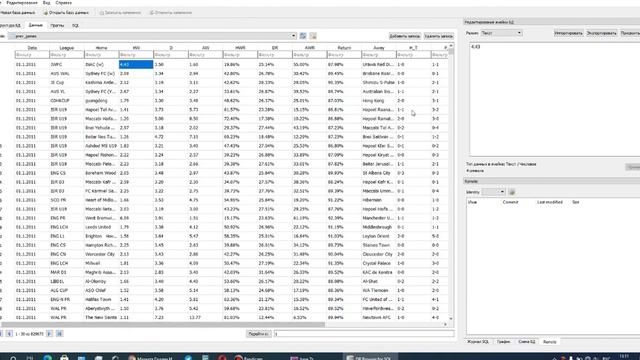Select the SCO PR league cell
The image size is (640, 360).
pyautogui.click(x=67, y=200)
